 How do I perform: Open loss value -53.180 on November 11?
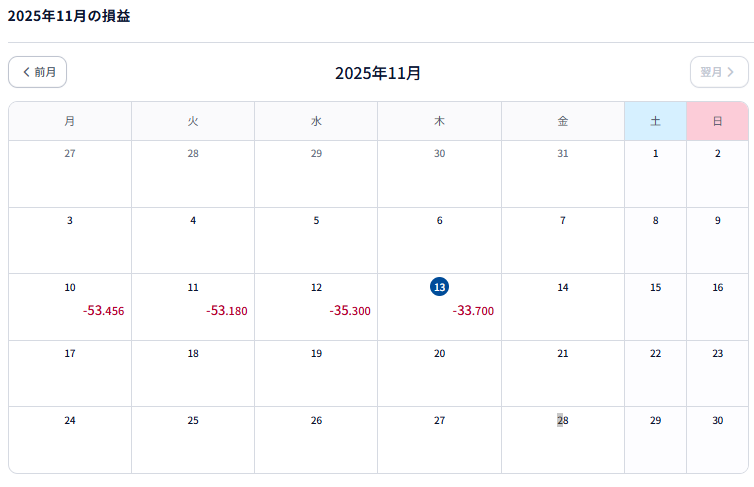click(x=227, y=311)
